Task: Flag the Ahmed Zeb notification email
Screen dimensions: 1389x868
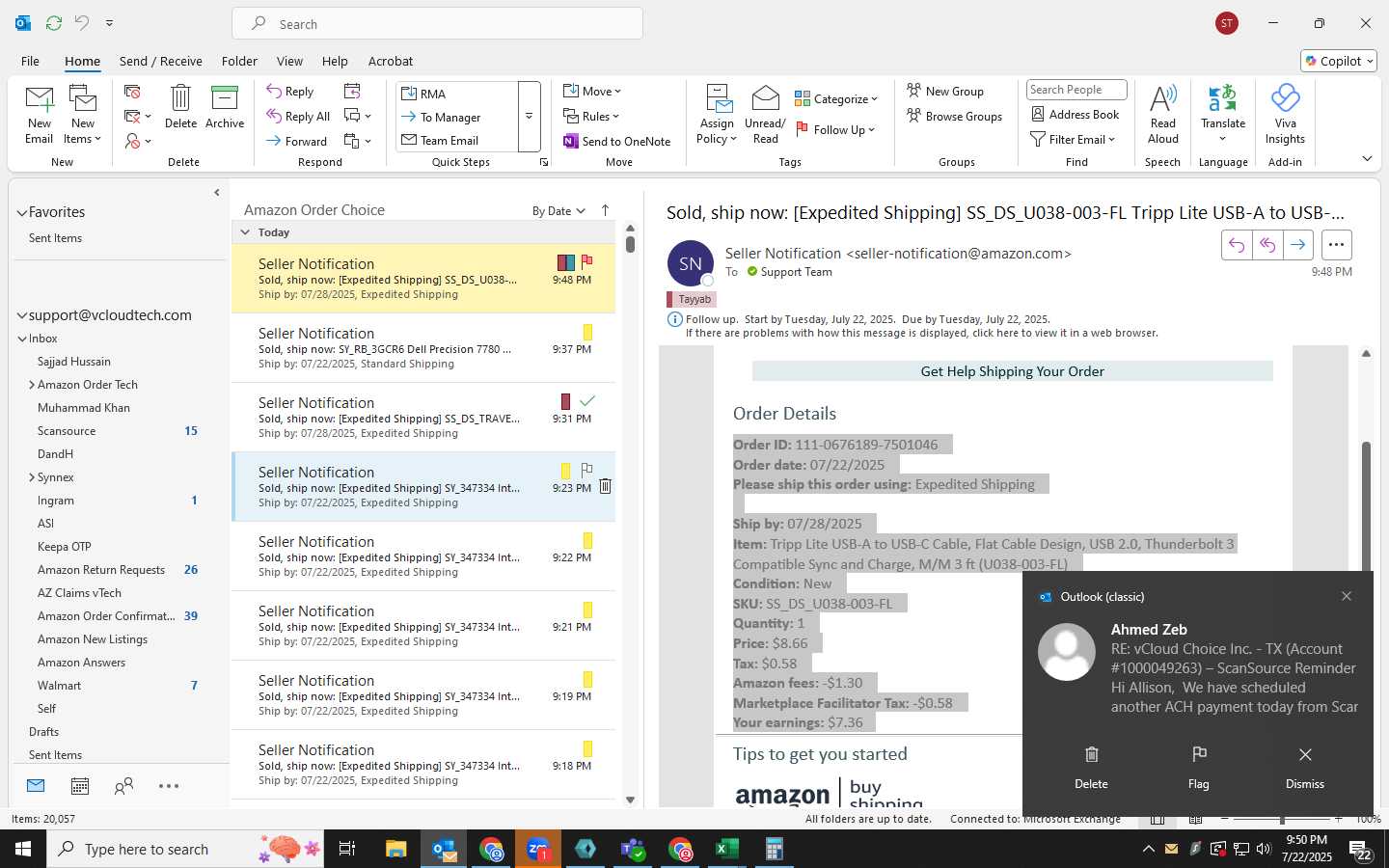Action: 1198,767
